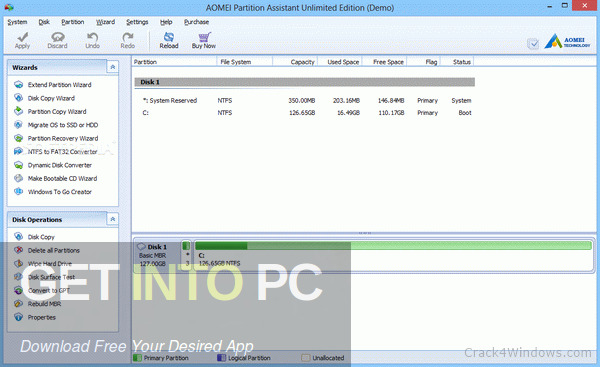Click the Dynamic Disk Converter icon
Image resolution: width=600 pixels, height=367 pixels.
(x=18, y=165)
